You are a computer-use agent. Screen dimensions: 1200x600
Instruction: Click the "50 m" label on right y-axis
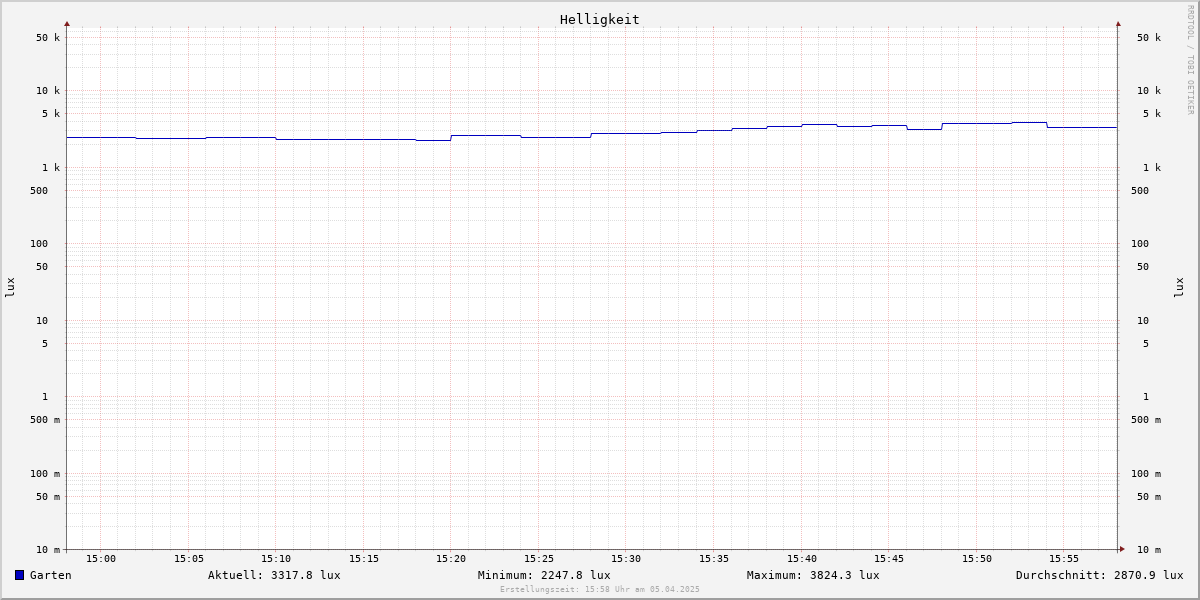1149,497
